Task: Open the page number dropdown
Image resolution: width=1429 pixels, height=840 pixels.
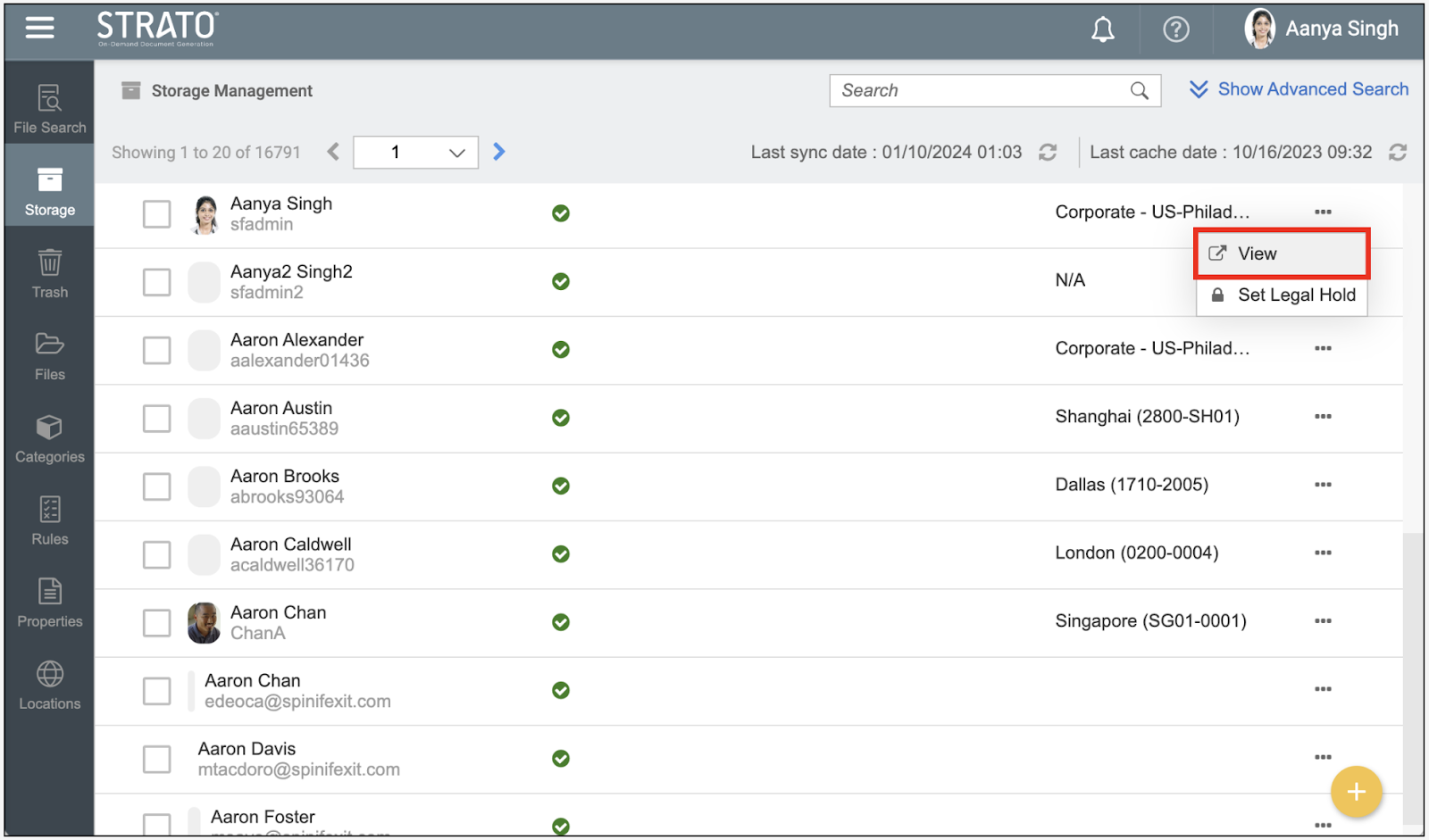Action: [x=416, y=153]
